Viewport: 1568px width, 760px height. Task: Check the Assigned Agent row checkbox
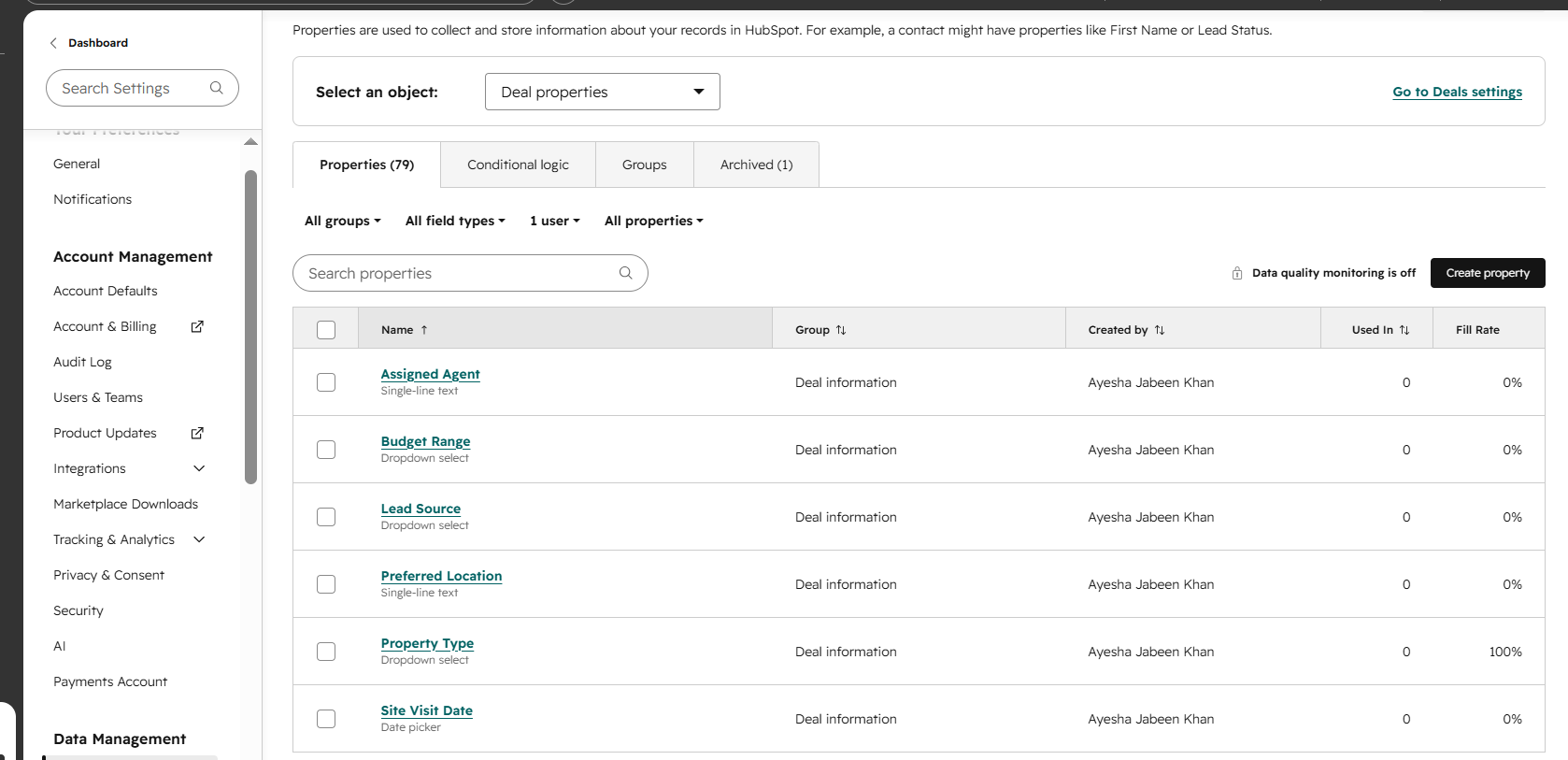326,382
